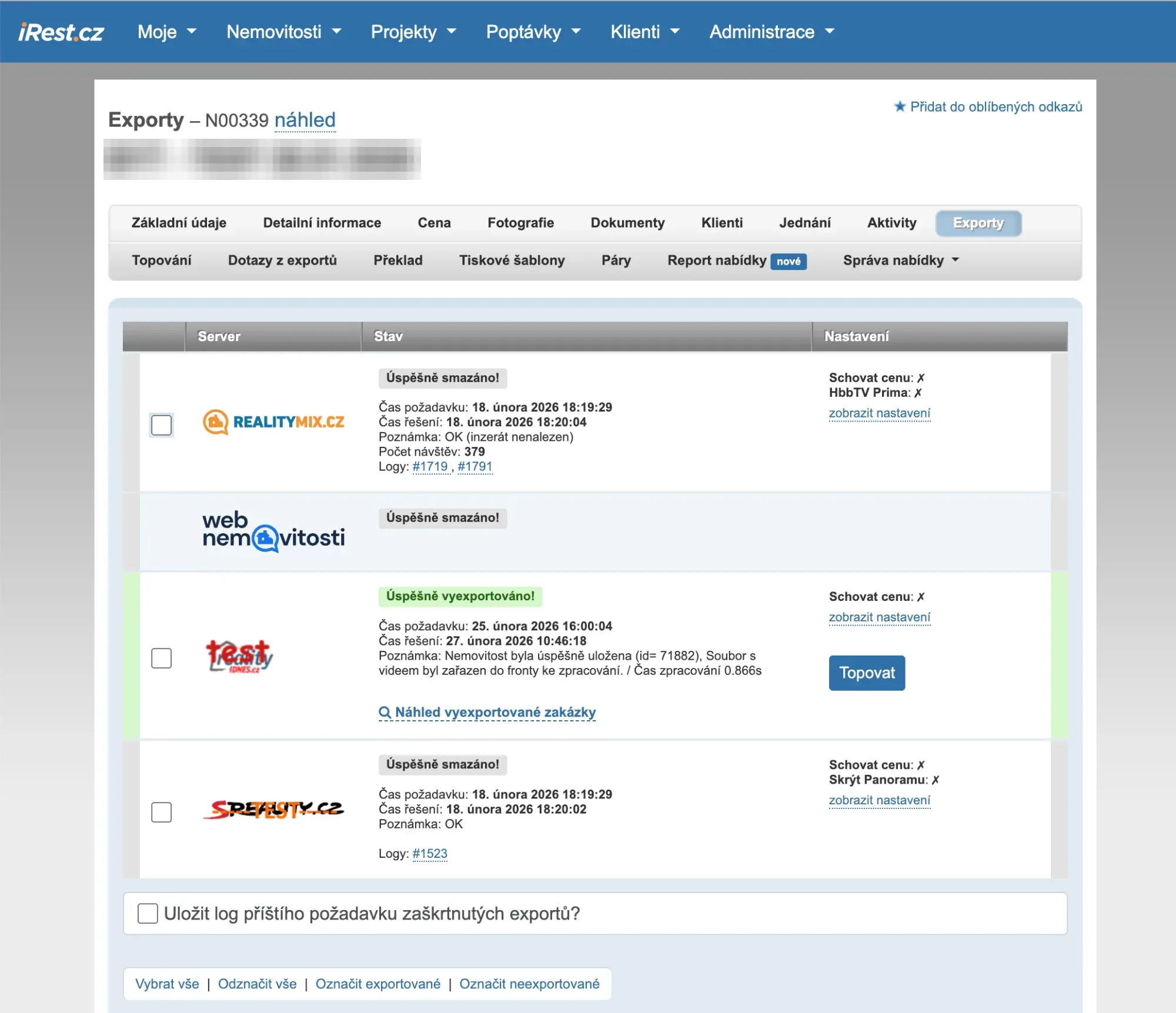Viewport: 1176px width, 1013px height.
Task: Show settings for REALITYMIX.CZ via zobrazit nastavení
Action: [x=880, y=413]
